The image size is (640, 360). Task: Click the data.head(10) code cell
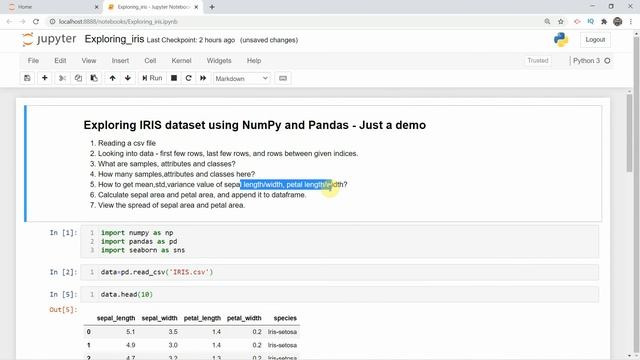click(340, 294)
